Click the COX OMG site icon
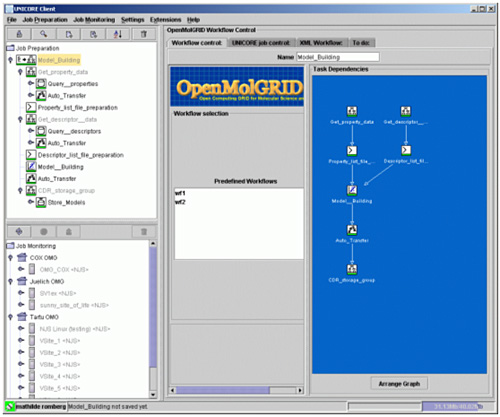 (22, 257)
